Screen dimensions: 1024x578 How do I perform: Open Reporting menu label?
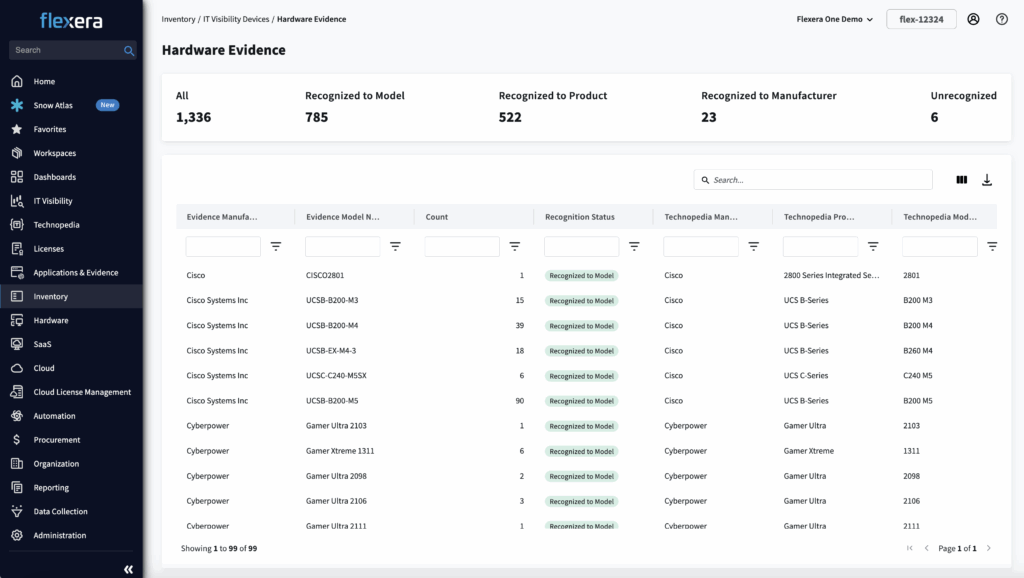[51, 488]
